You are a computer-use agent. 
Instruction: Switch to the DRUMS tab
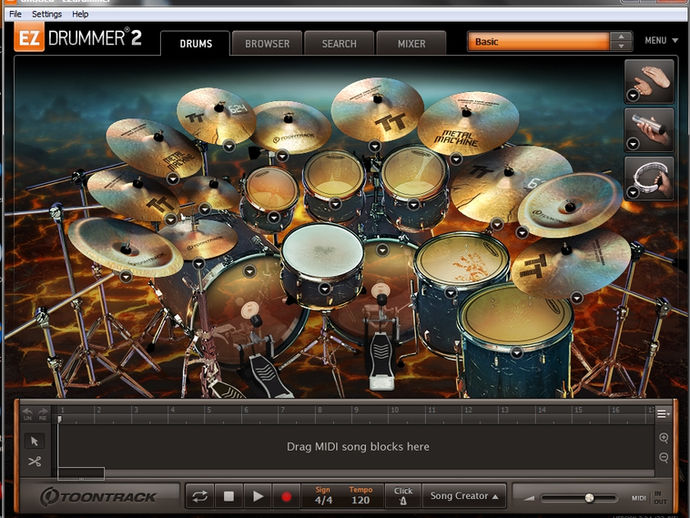pyautogui.click(x=195, y=44)
